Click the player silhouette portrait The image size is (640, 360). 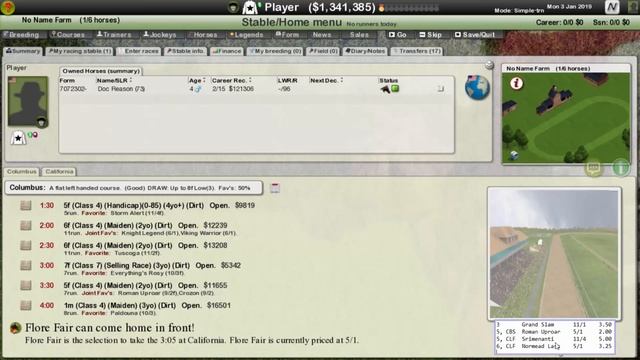tap(28, 101)
